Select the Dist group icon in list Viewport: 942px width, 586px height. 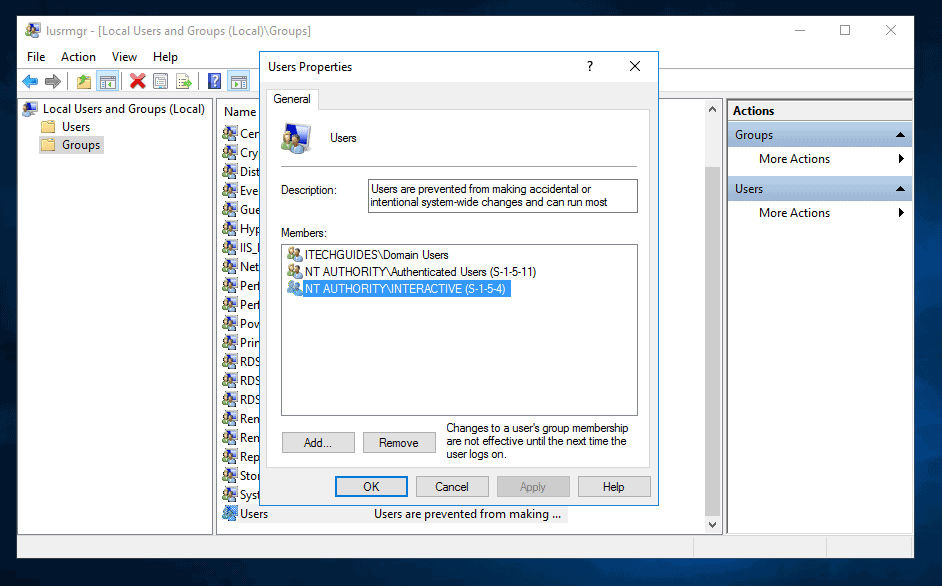tap(229, 171)
